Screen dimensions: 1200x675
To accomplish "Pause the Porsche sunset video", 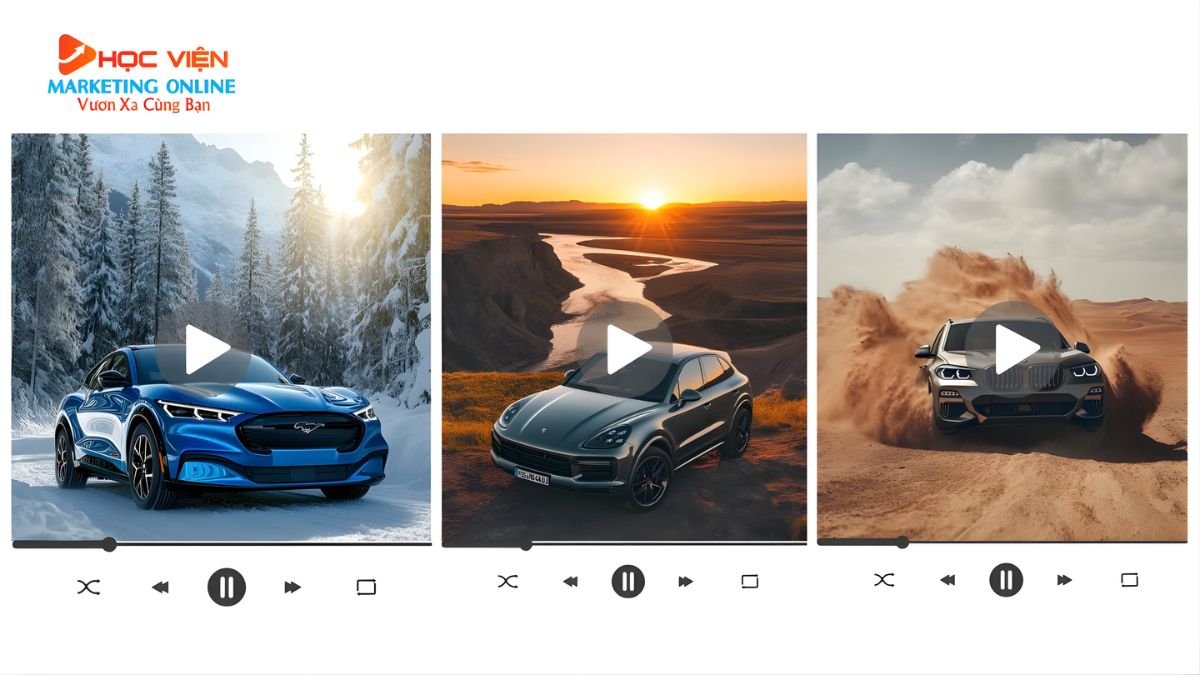I will (x=628, y=581).
